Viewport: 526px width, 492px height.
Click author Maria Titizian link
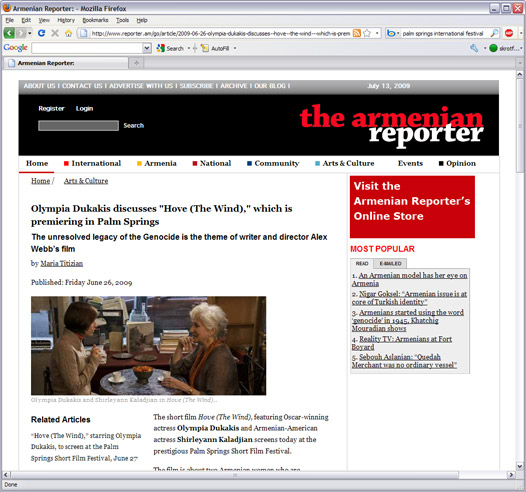tap(62, 263)
